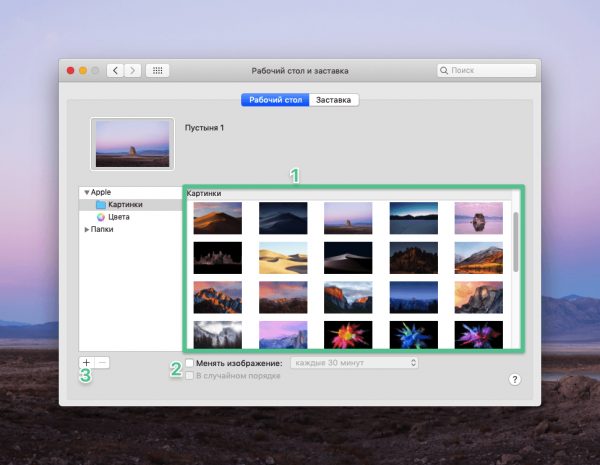Choose the red cloudy mountain ridge wallpaper
600x465 pixels.
tap(283, 297)
